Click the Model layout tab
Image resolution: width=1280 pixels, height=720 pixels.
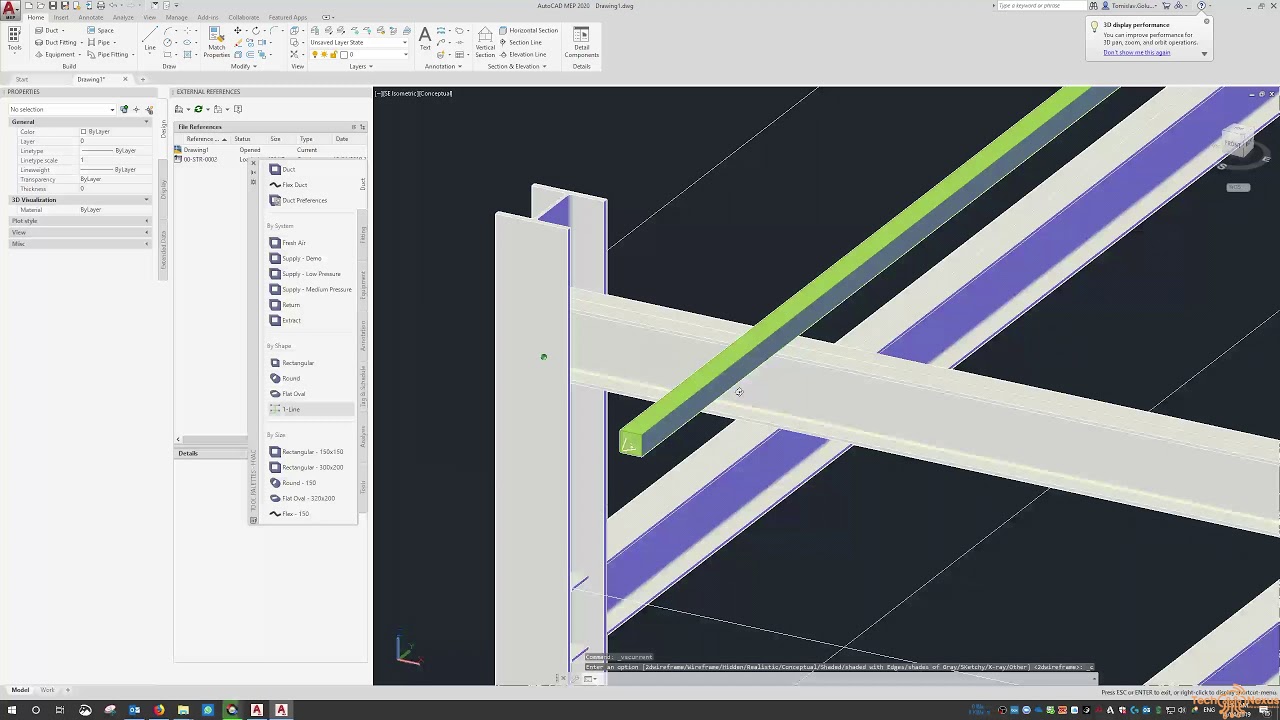click(x=20, y=690)
